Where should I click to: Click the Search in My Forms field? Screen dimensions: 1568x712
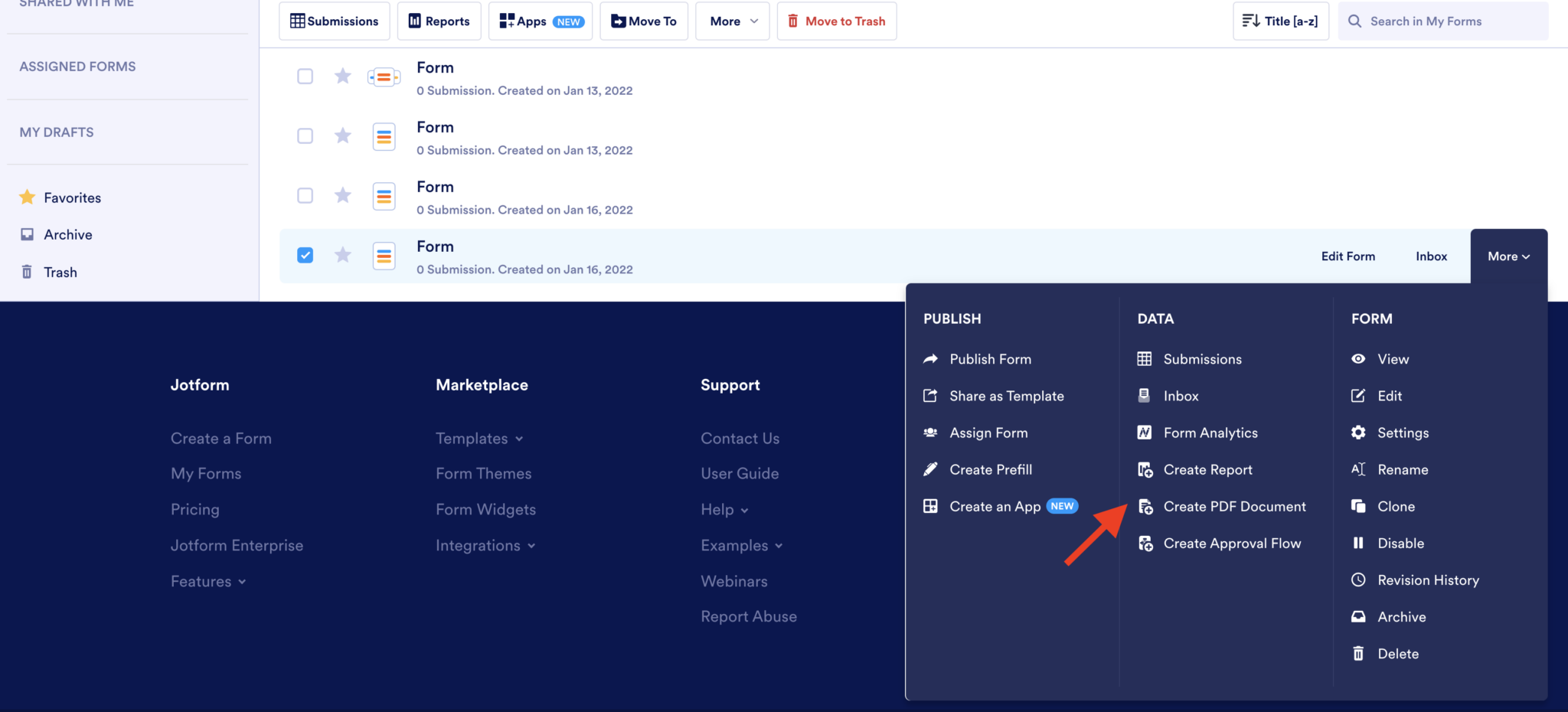(x=1442, y=21)
